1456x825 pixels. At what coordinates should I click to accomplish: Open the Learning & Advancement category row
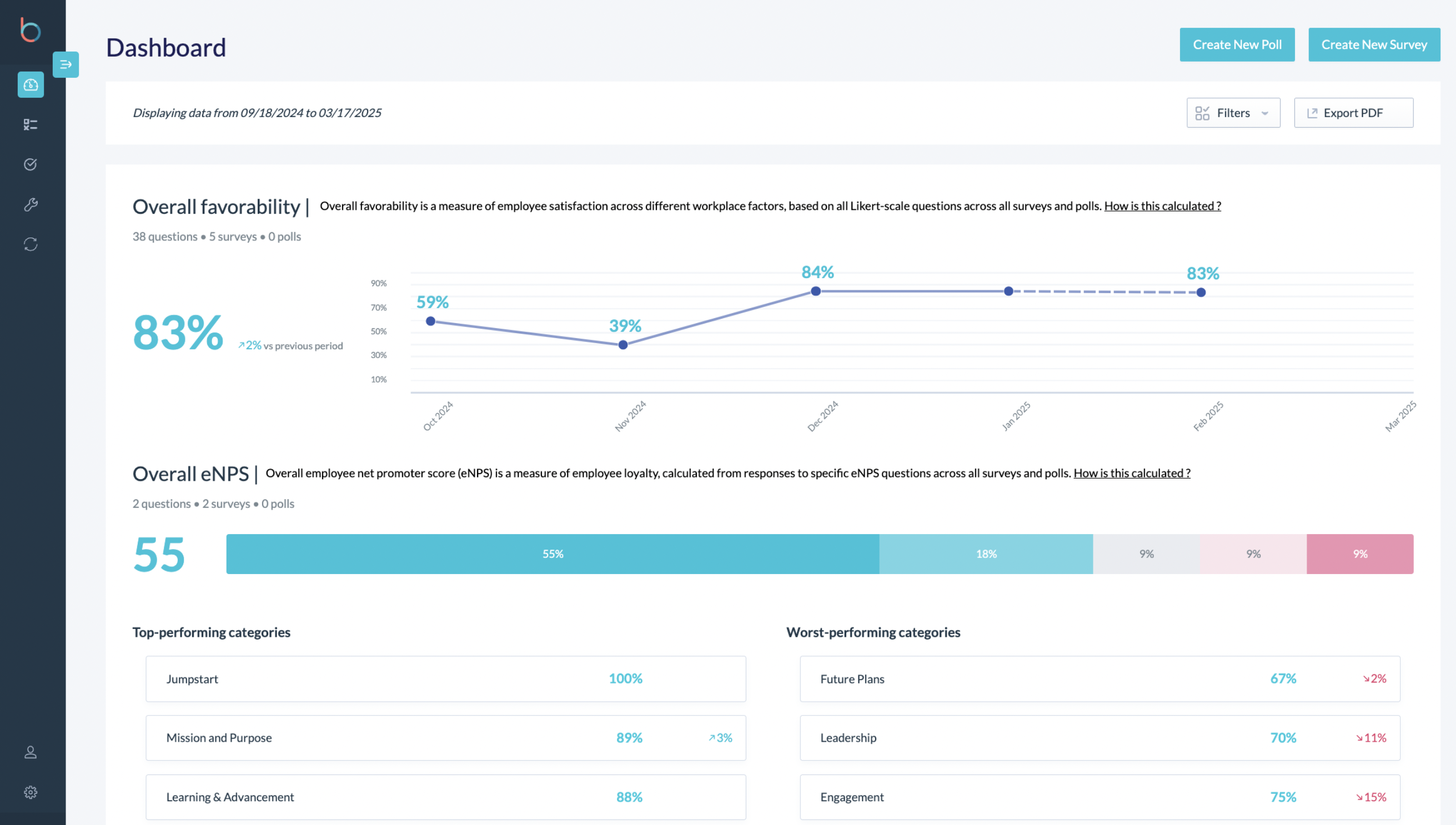pyautogui.click(x=445, y=797)
